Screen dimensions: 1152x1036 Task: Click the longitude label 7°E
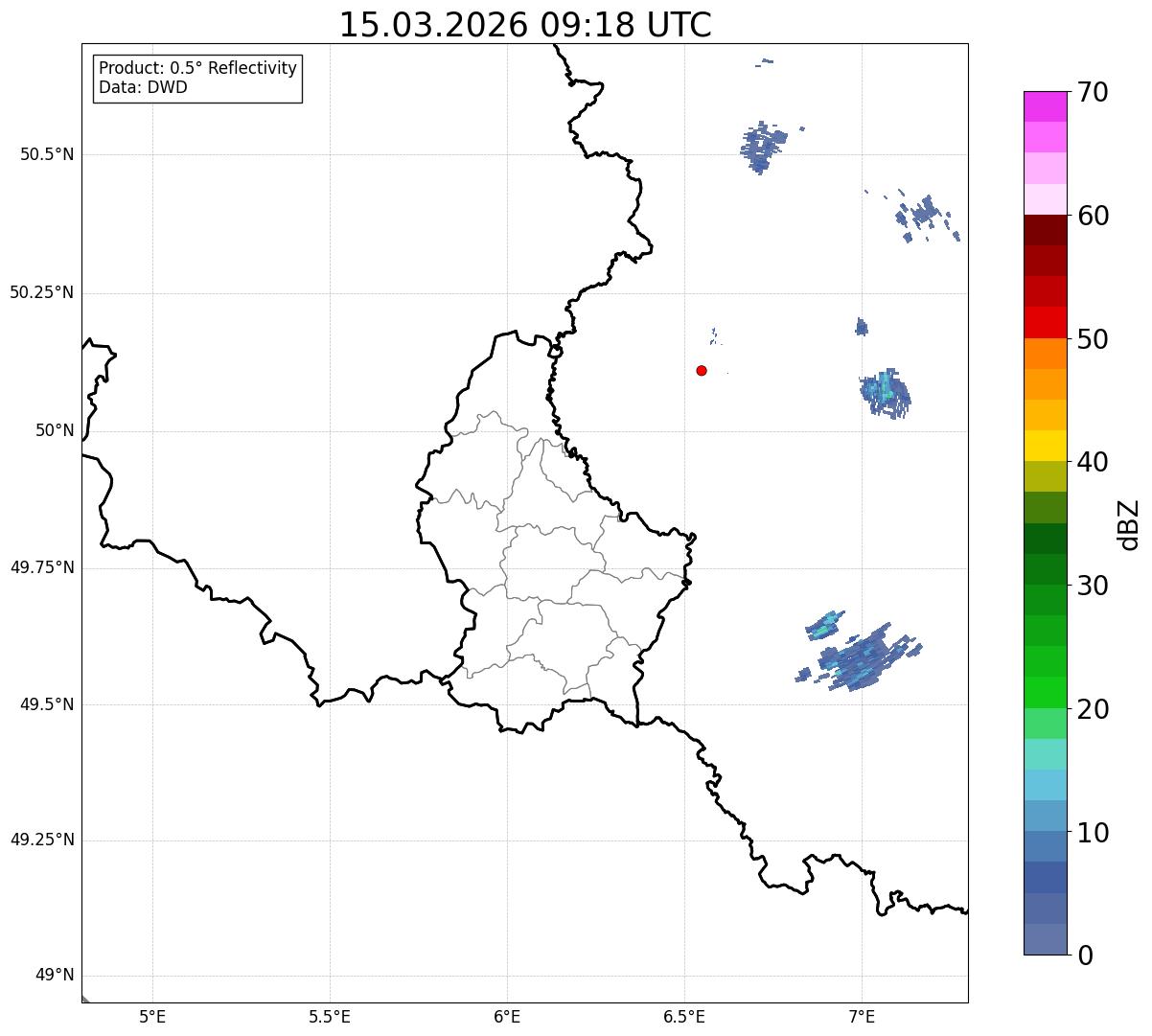[862, 1017]
